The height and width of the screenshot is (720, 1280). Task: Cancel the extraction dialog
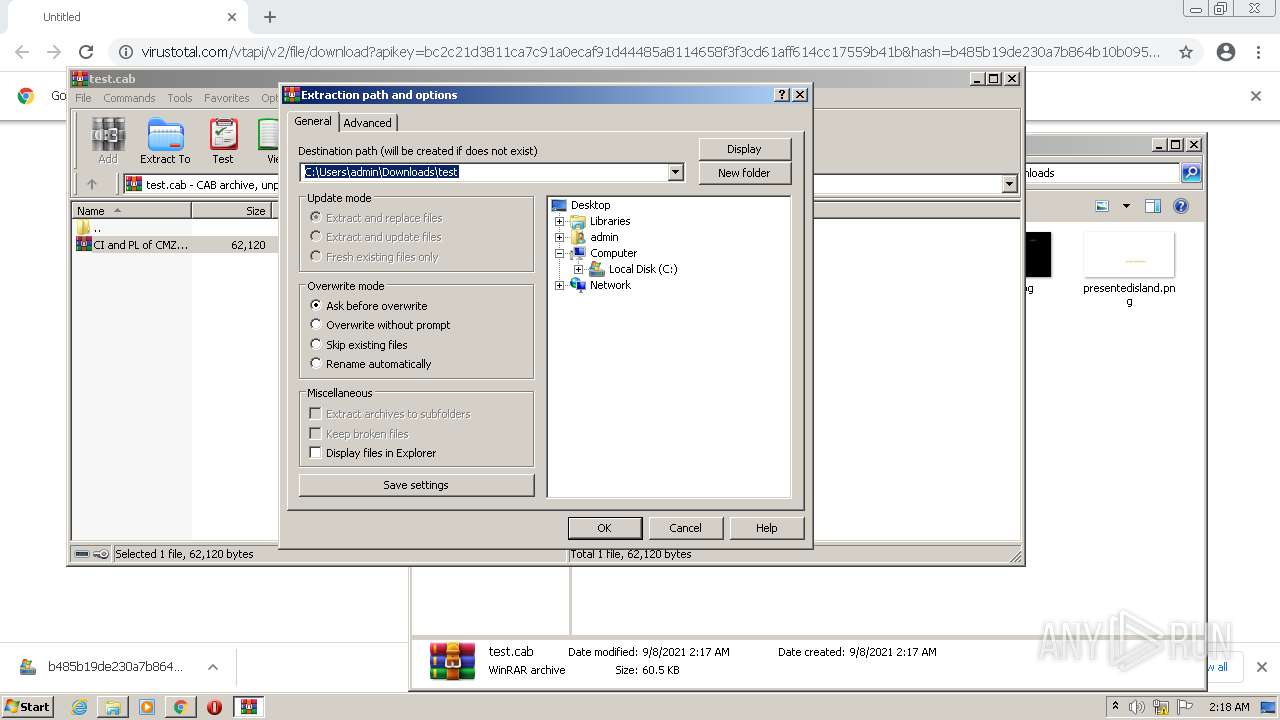[685, 528]
